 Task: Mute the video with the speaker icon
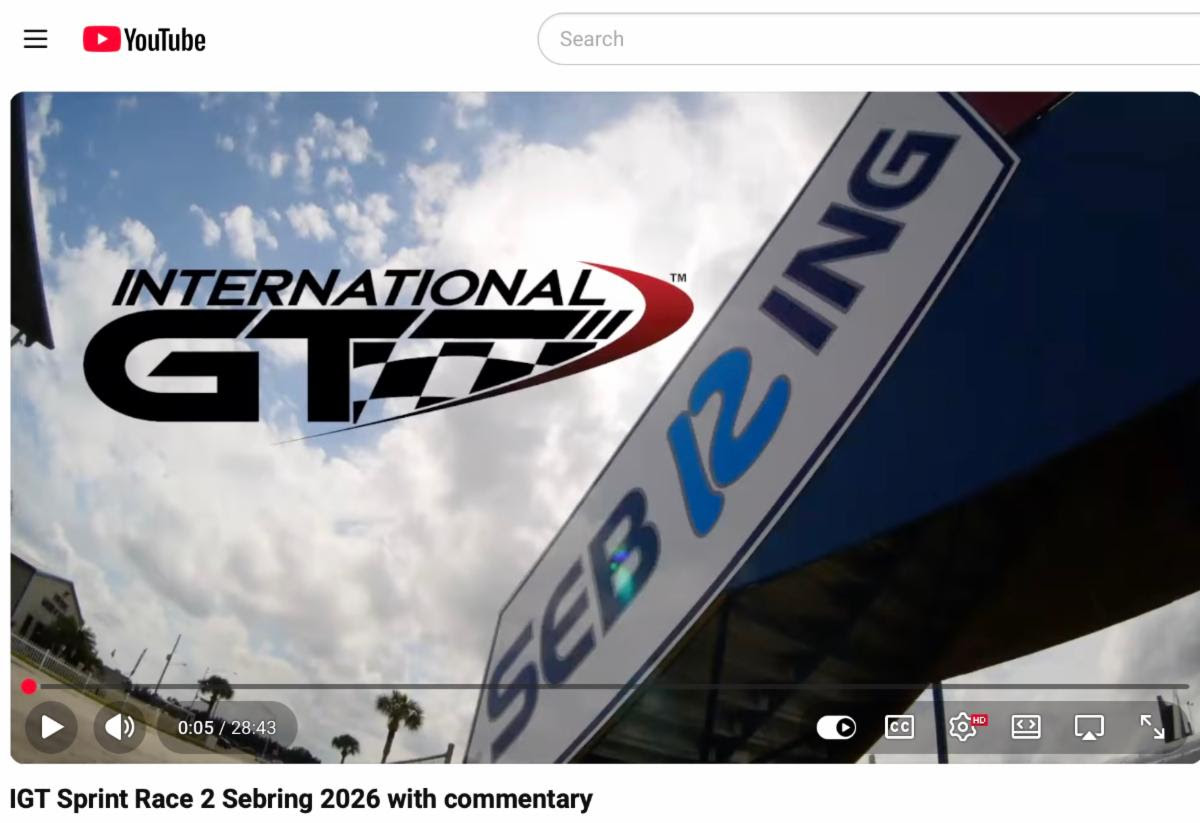[119, 727]
